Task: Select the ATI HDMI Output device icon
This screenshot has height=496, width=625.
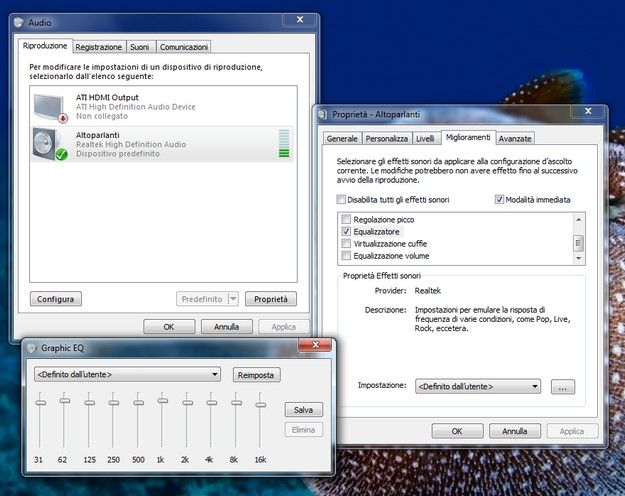Action: pyautogui.click(x=47, y=106)
